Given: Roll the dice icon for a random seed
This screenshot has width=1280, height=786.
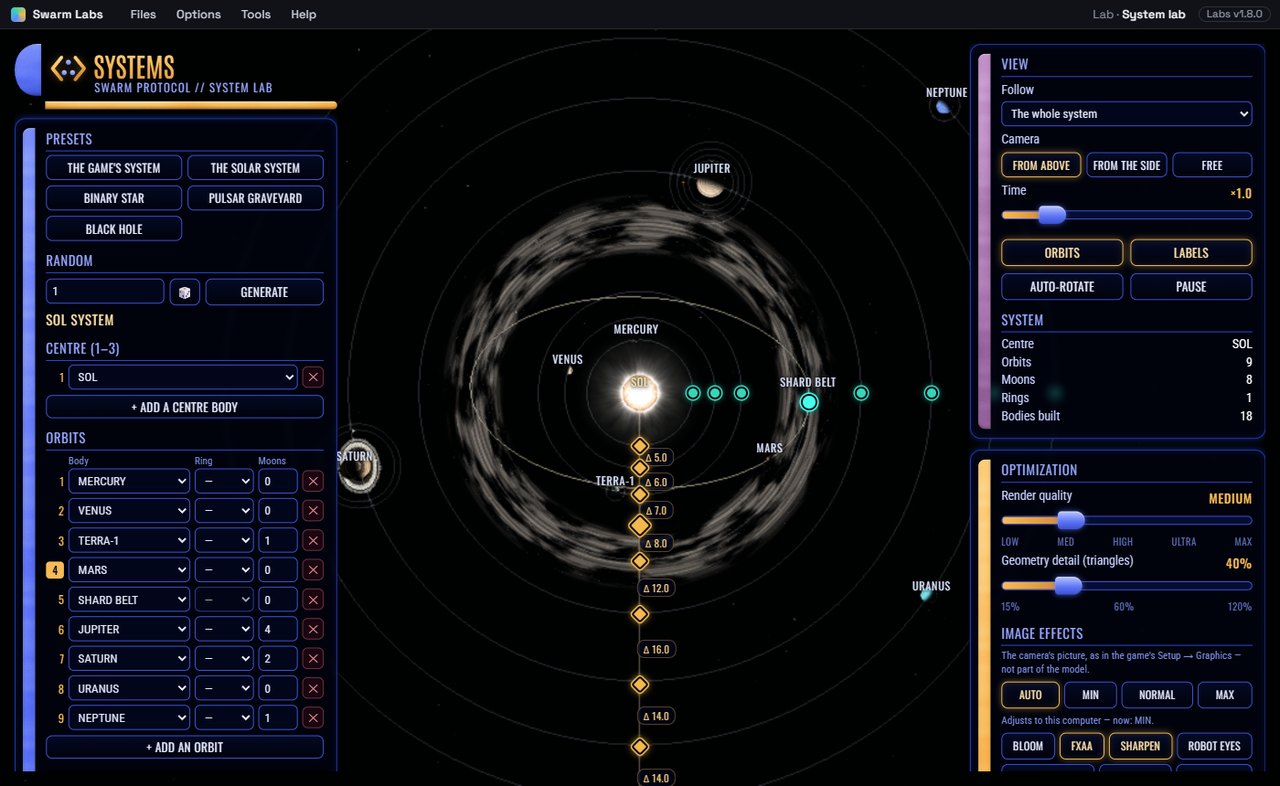Looking at the screenshot, I should [185, 292].
